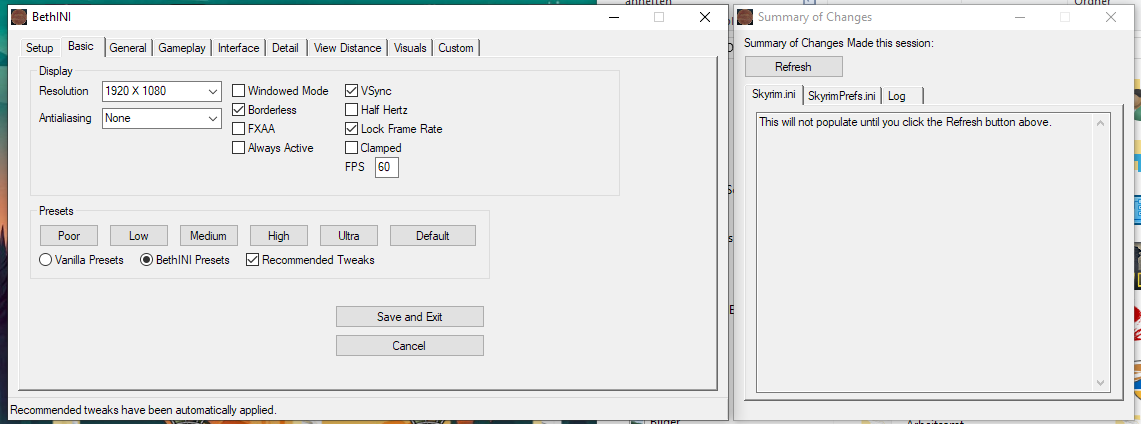Viewport: 1141px width, 424px height.
Task: Toggle the FXAA checkbox
Action: coord(238,129)
